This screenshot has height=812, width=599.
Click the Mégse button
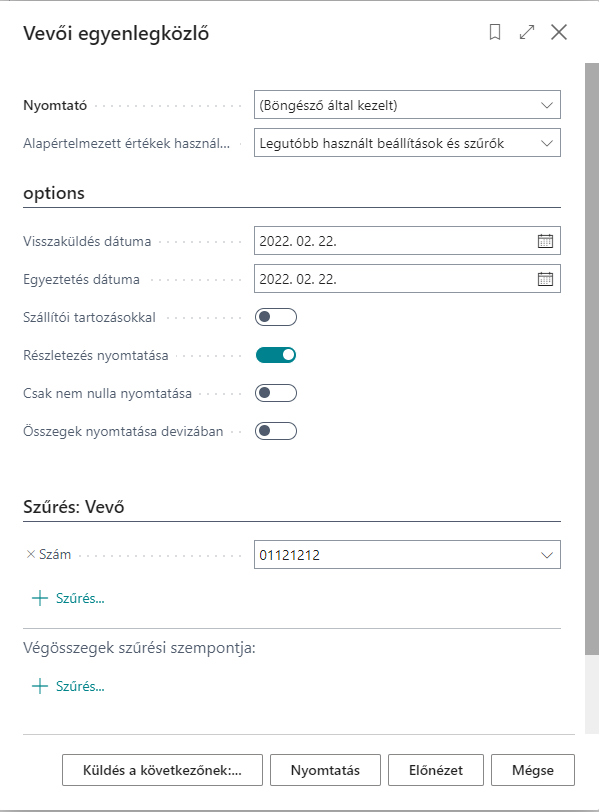tap(533, 770)
